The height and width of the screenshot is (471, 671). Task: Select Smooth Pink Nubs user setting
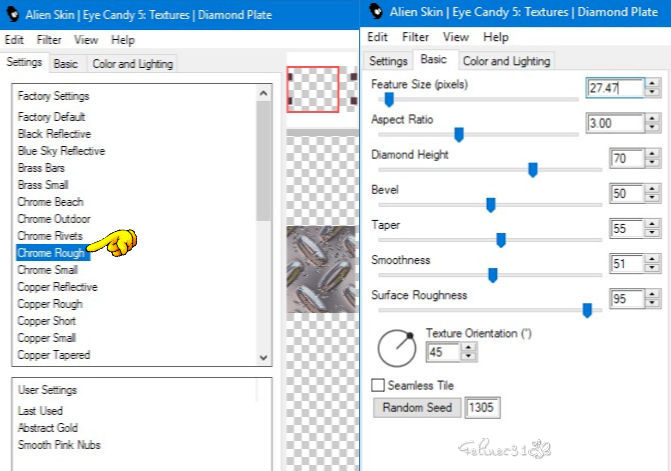pos(59,445)
